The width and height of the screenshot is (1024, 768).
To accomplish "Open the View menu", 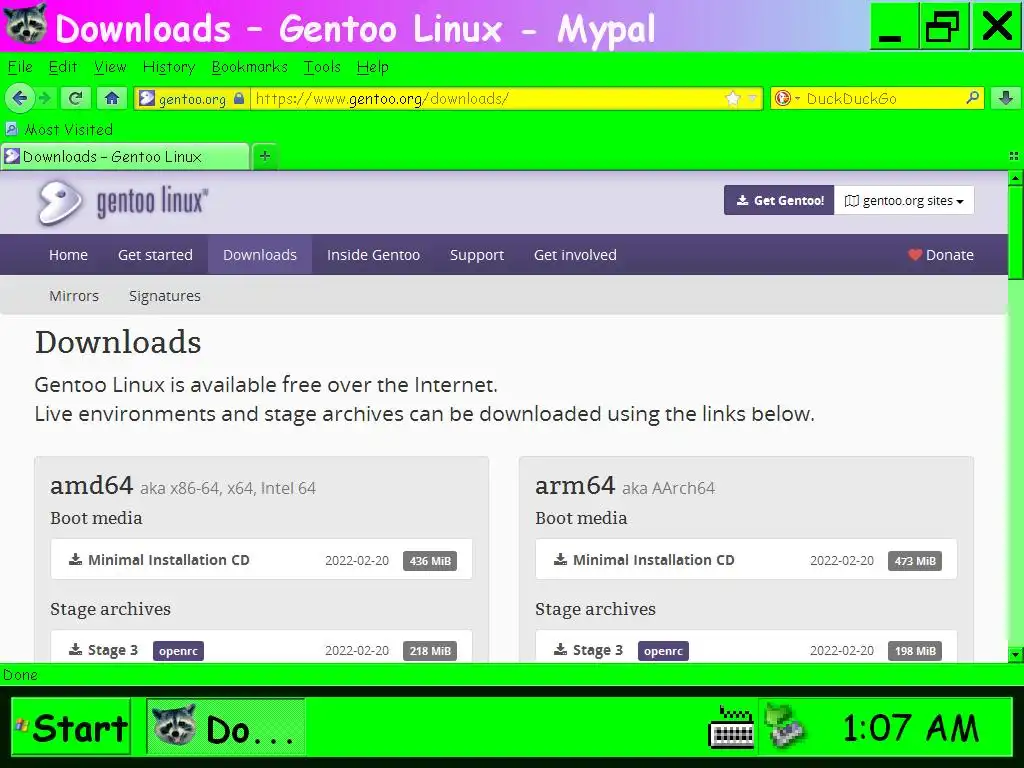I will 110,67.
